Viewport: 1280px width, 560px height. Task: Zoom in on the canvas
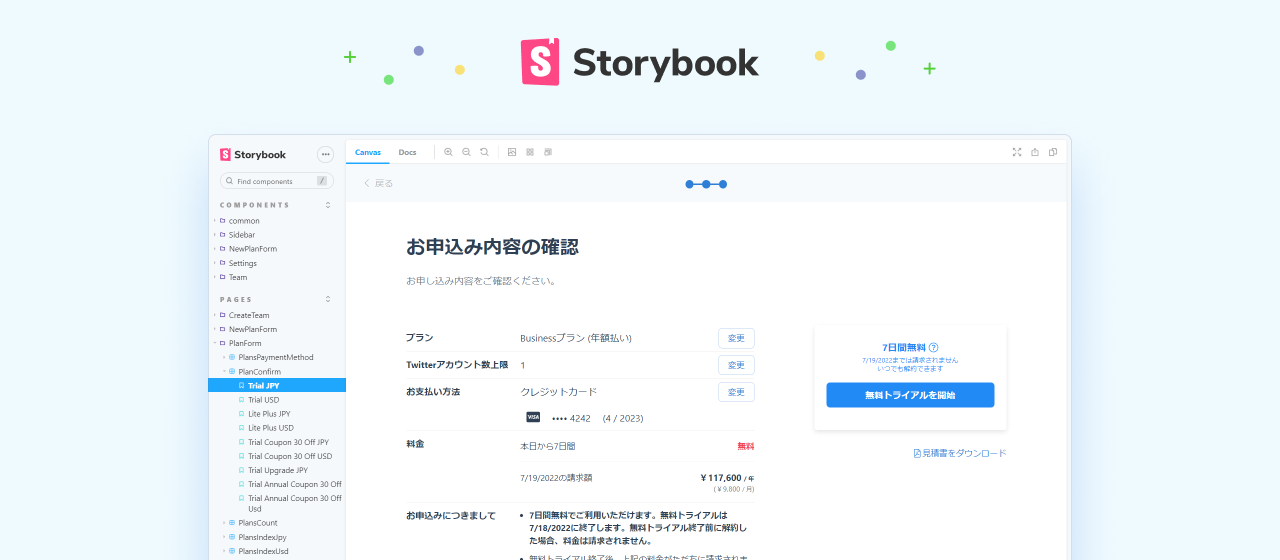[448, 152]
